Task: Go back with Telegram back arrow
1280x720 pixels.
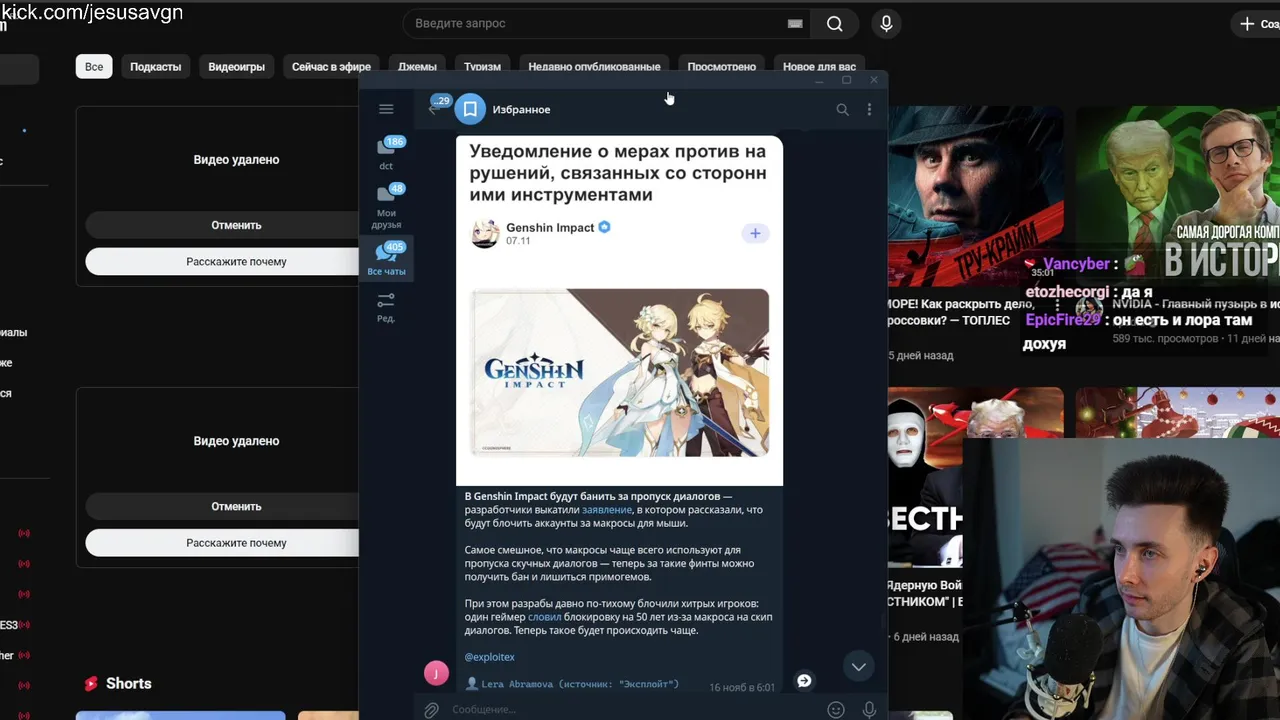Action: pos(433,109)
